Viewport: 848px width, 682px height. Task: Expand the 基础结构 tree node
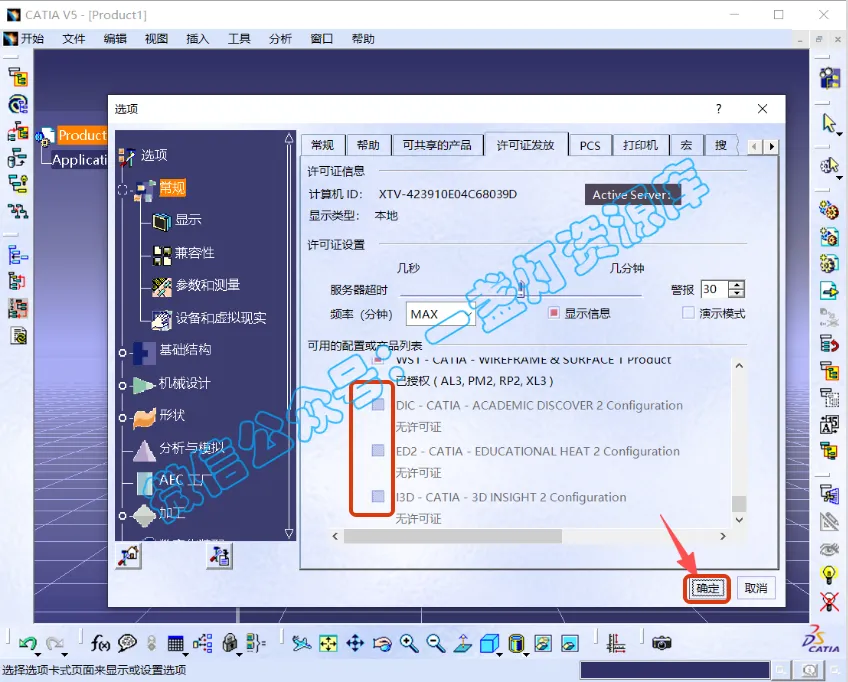[122, 353]
